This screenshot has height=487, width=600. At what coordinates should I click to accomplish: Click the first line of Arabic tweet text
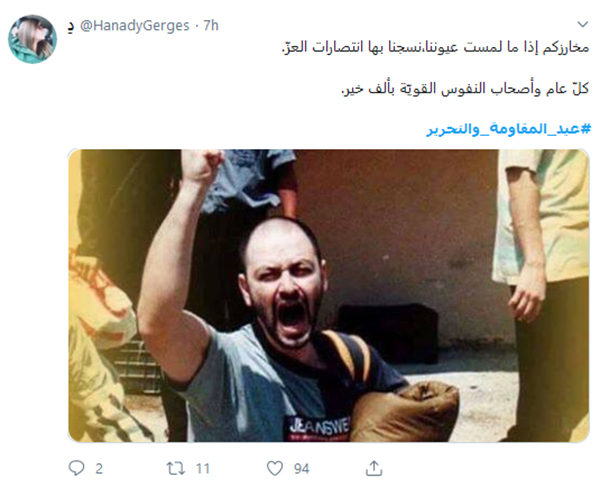435,47
